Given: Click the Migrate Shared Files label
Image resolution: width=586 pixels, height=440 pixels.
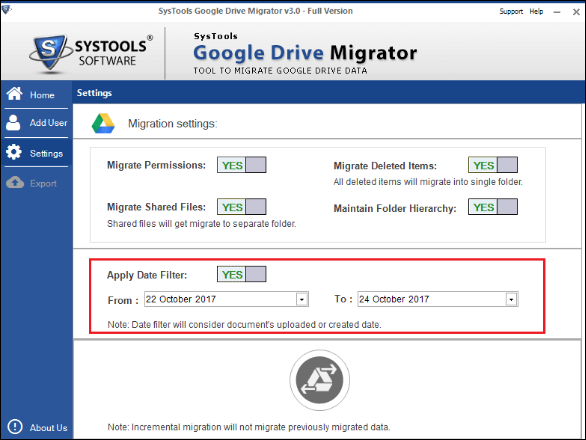Looking at the screenshot, I should click(x=156, y=207).
